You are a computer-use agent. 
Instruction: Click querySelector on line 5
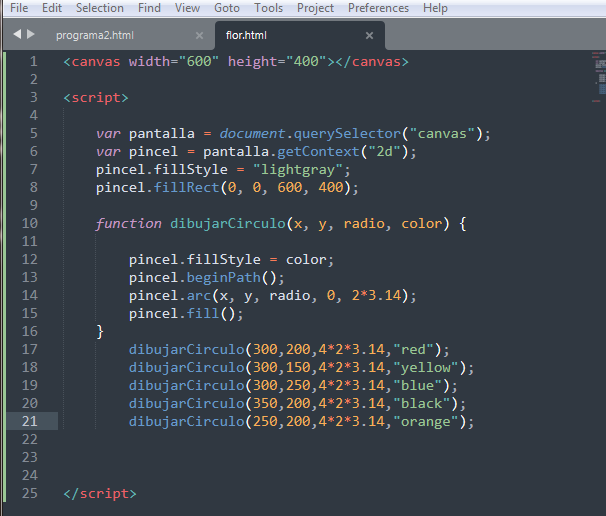click(347, 134)
